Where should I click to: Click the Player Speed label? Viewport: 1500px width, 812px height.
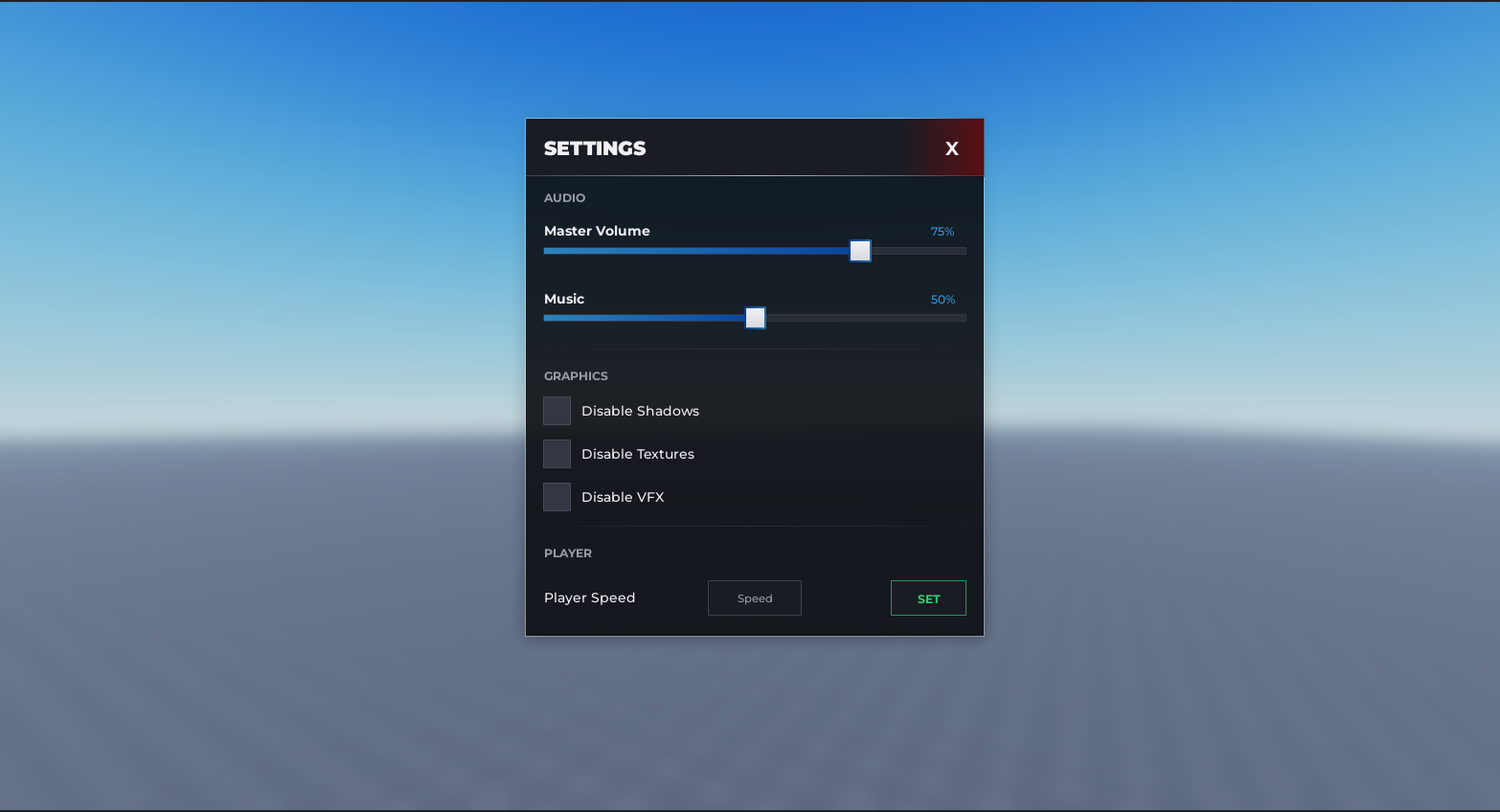pos(589,598)
